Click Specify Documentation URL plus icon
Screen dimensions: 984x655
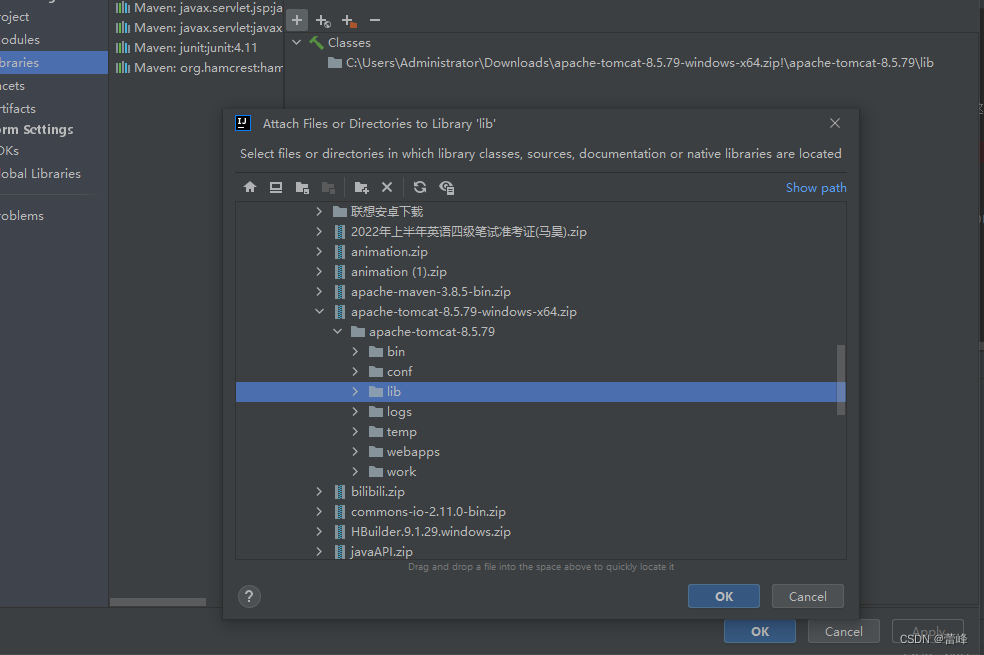(x=323, y=21)
